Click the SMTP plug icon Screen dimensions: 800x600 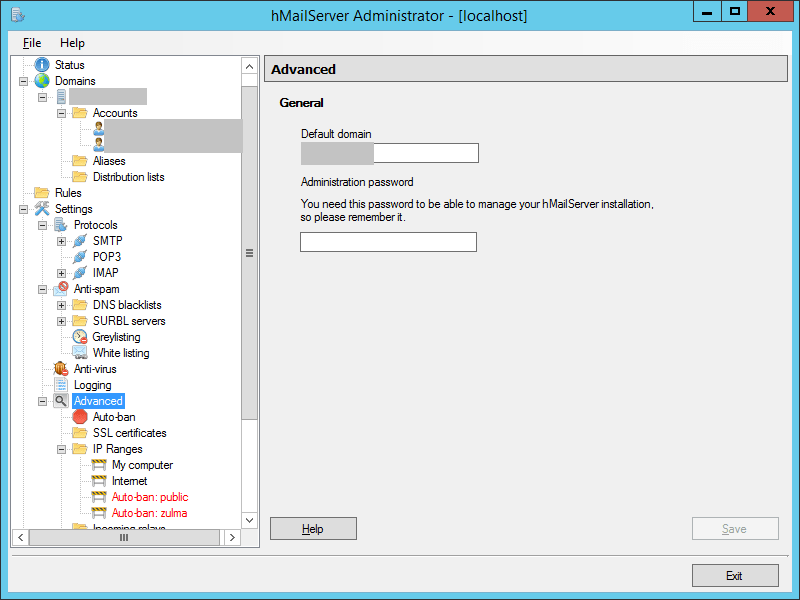coord(80,240)
